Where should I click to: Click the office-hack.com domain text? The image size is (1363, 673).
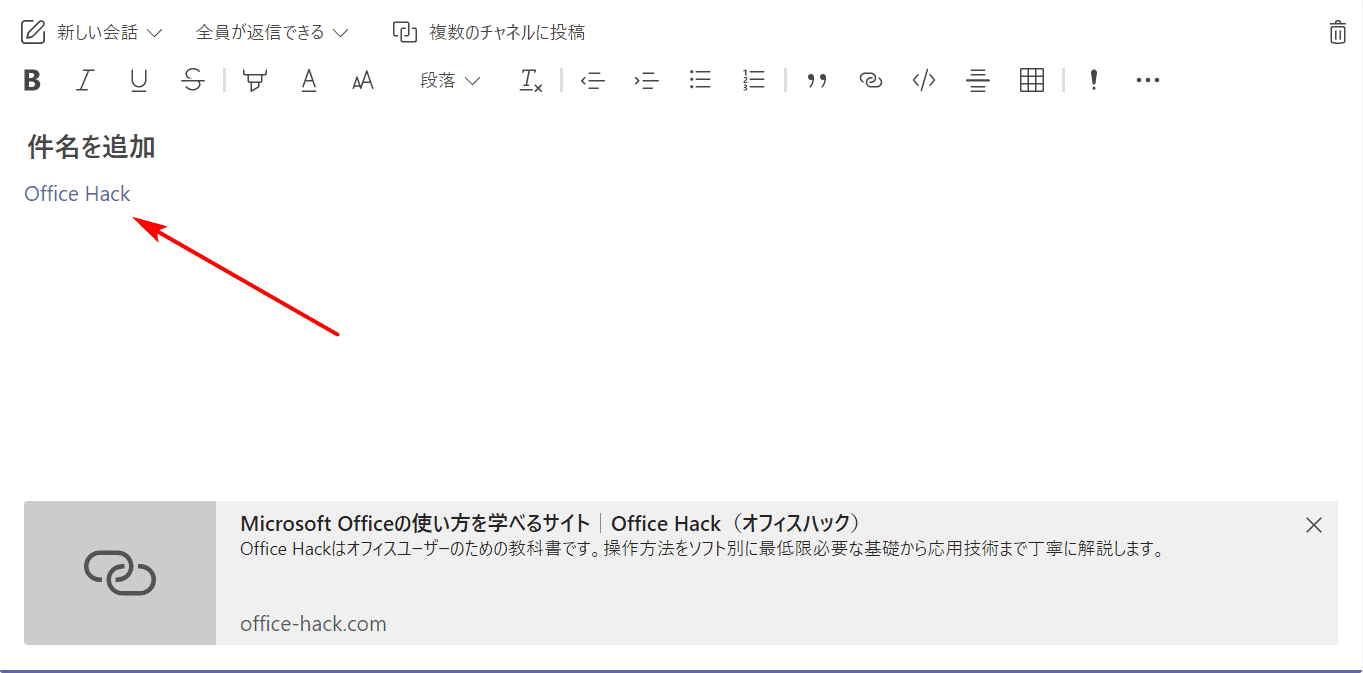[x=313, y=624]
